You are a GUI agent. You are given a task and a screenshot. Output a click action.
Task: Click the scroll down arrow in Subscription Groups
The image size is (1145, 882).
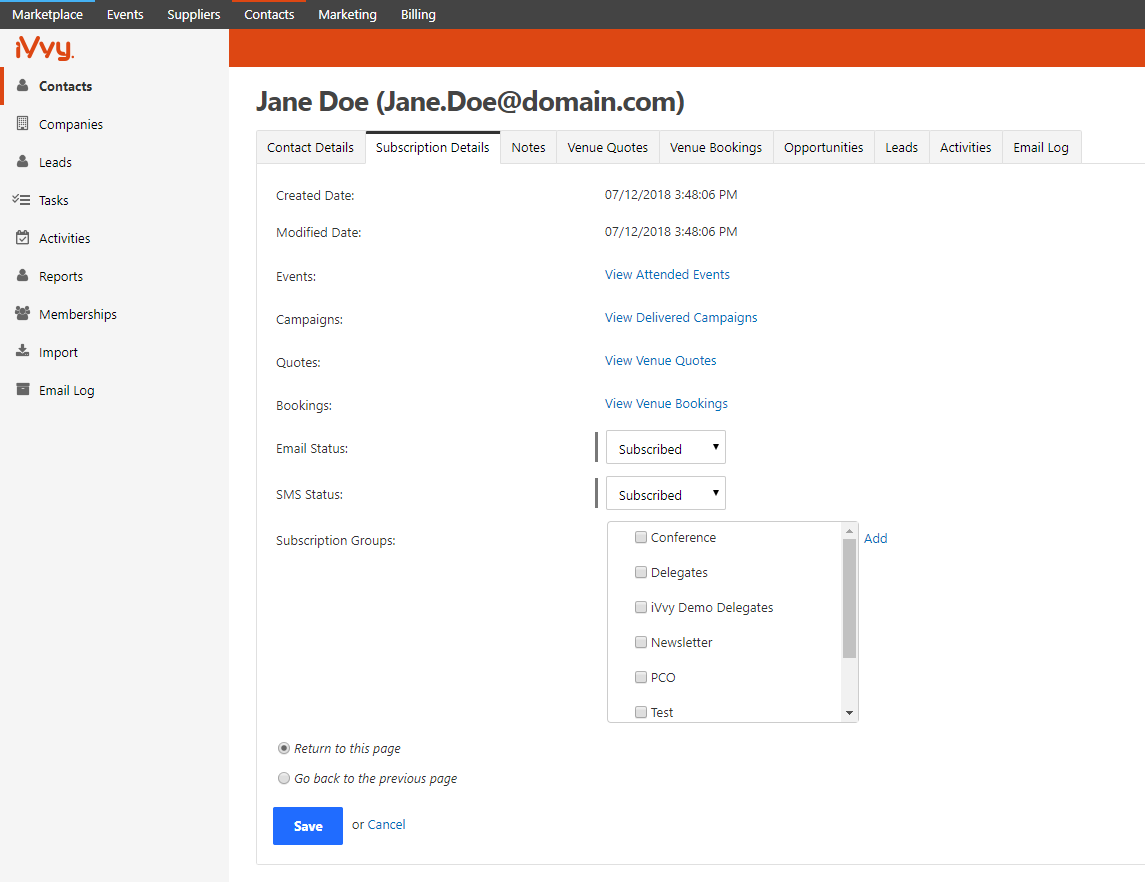(x=849, y=713)
